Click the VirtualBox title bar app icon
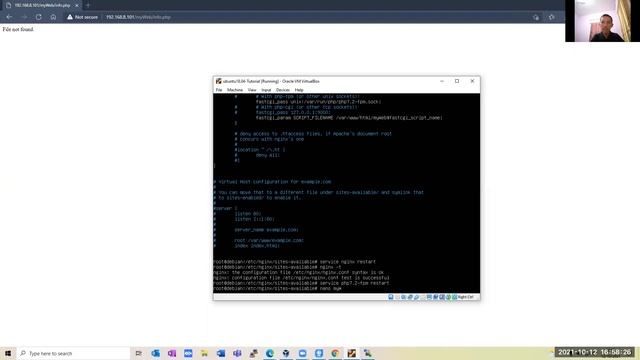 coord(218,81)
